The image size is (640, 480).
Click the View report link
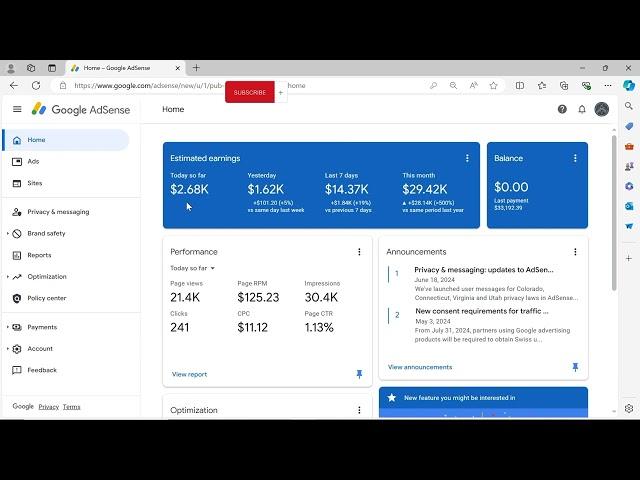point(189,374)
